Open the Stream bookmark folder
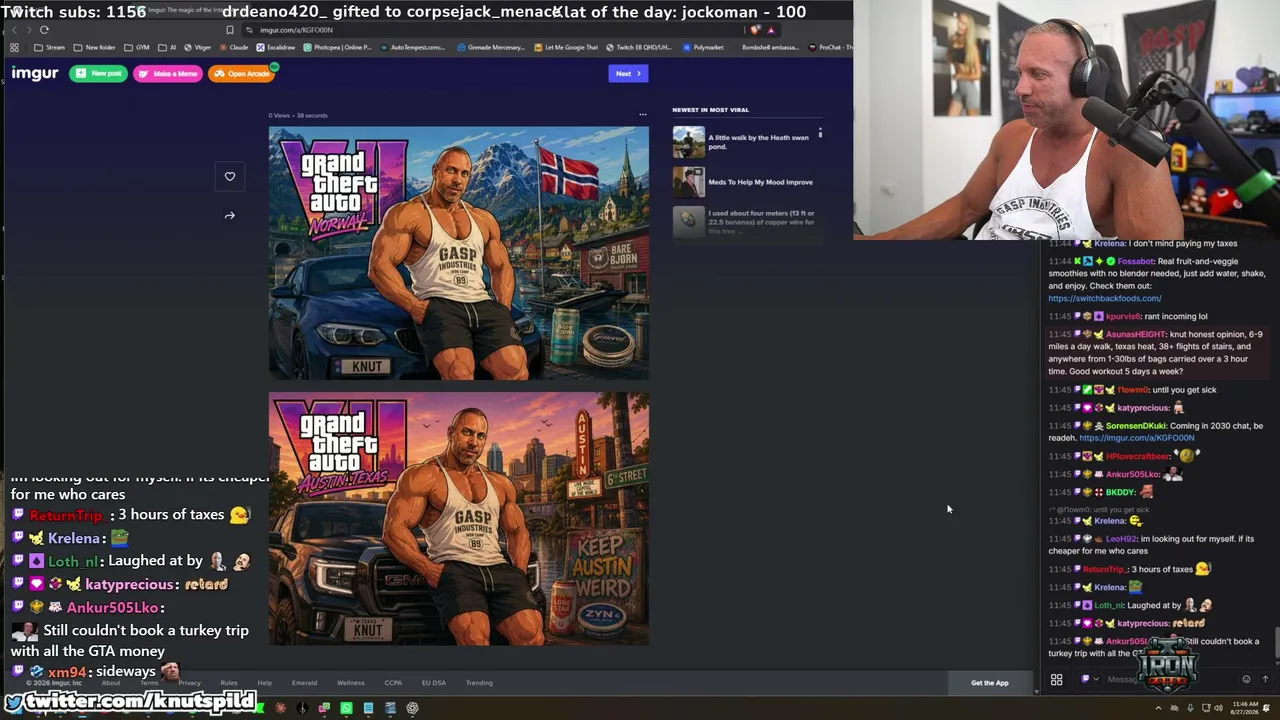The image size is (1280, 720). coord(50,47)
